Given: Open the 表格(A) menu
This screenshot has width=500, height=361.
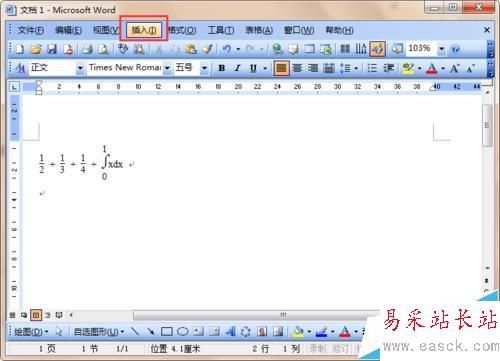Looking at the screenshot, I should pyautogui.click(x=259, y=30).
